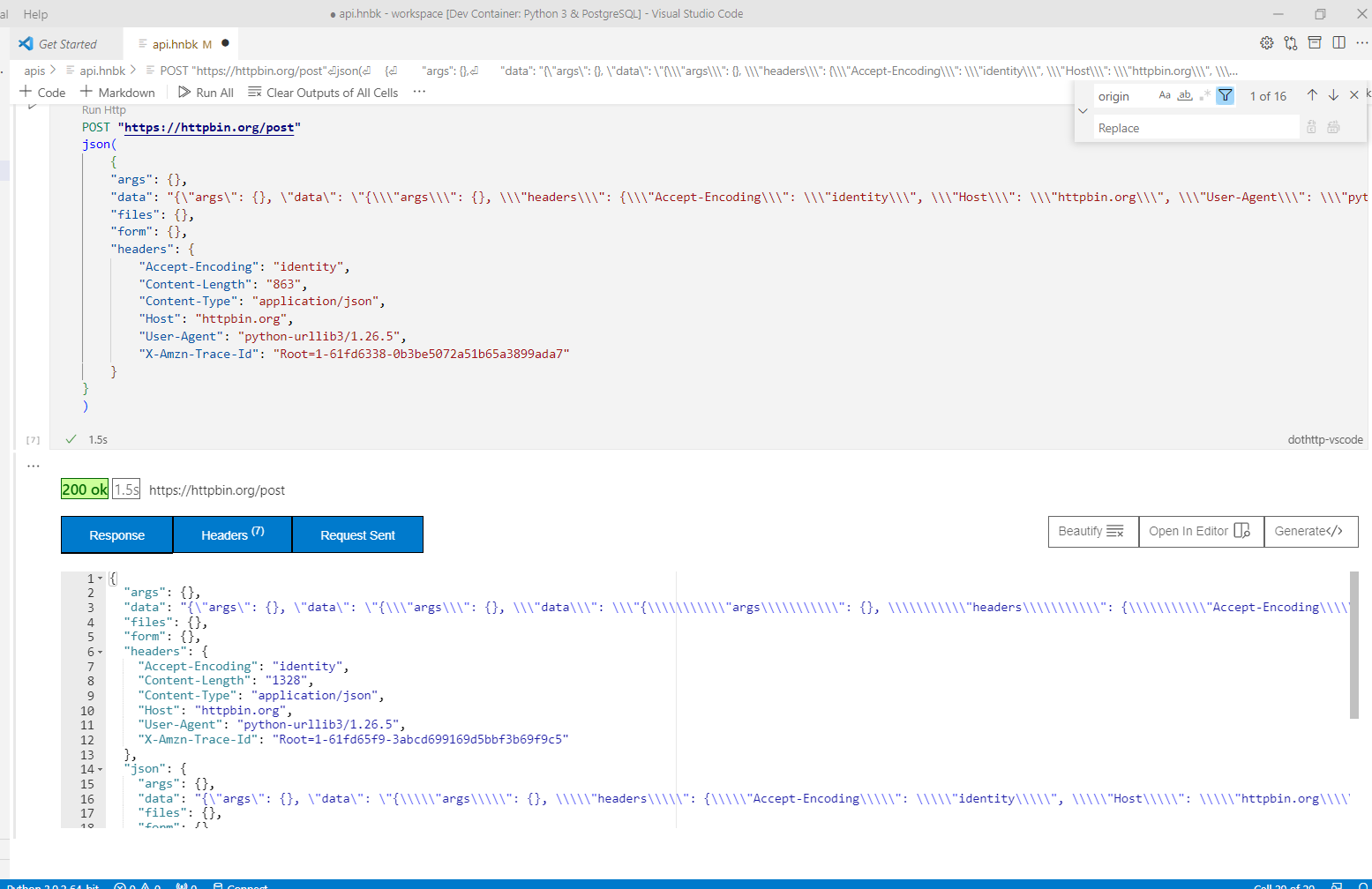1372x889 pixels.
Task: Switch to the Headers (7) tab
Action: click(232, 535)
